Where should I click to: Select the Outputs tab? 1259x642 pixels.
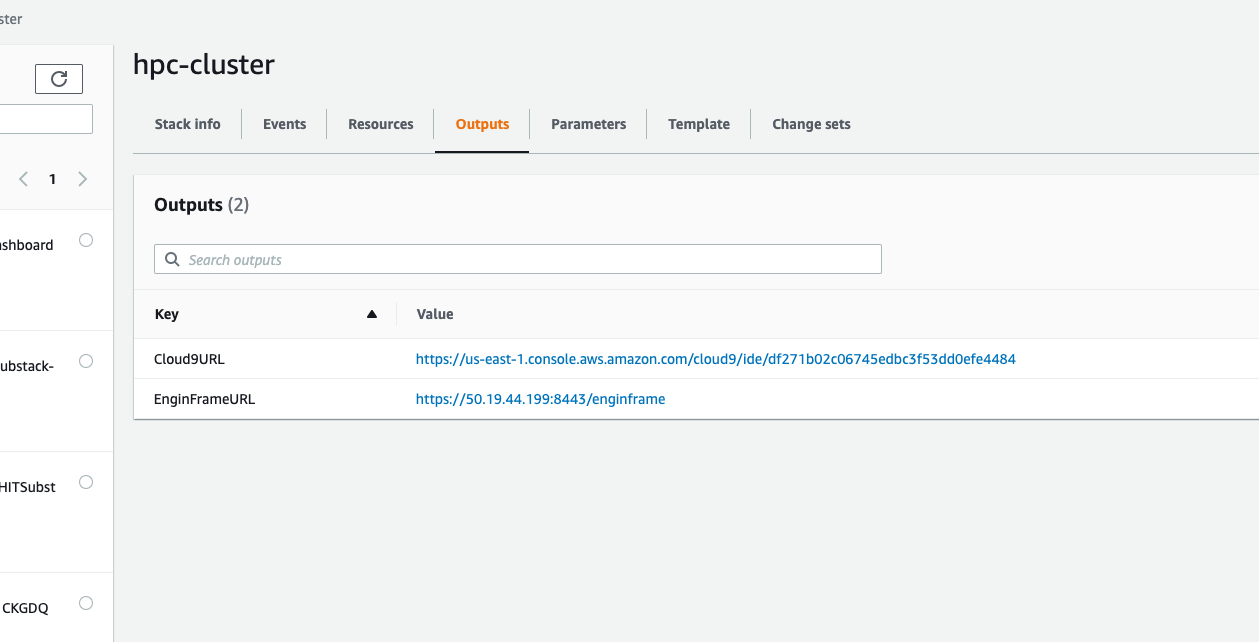tap(482, 124)
